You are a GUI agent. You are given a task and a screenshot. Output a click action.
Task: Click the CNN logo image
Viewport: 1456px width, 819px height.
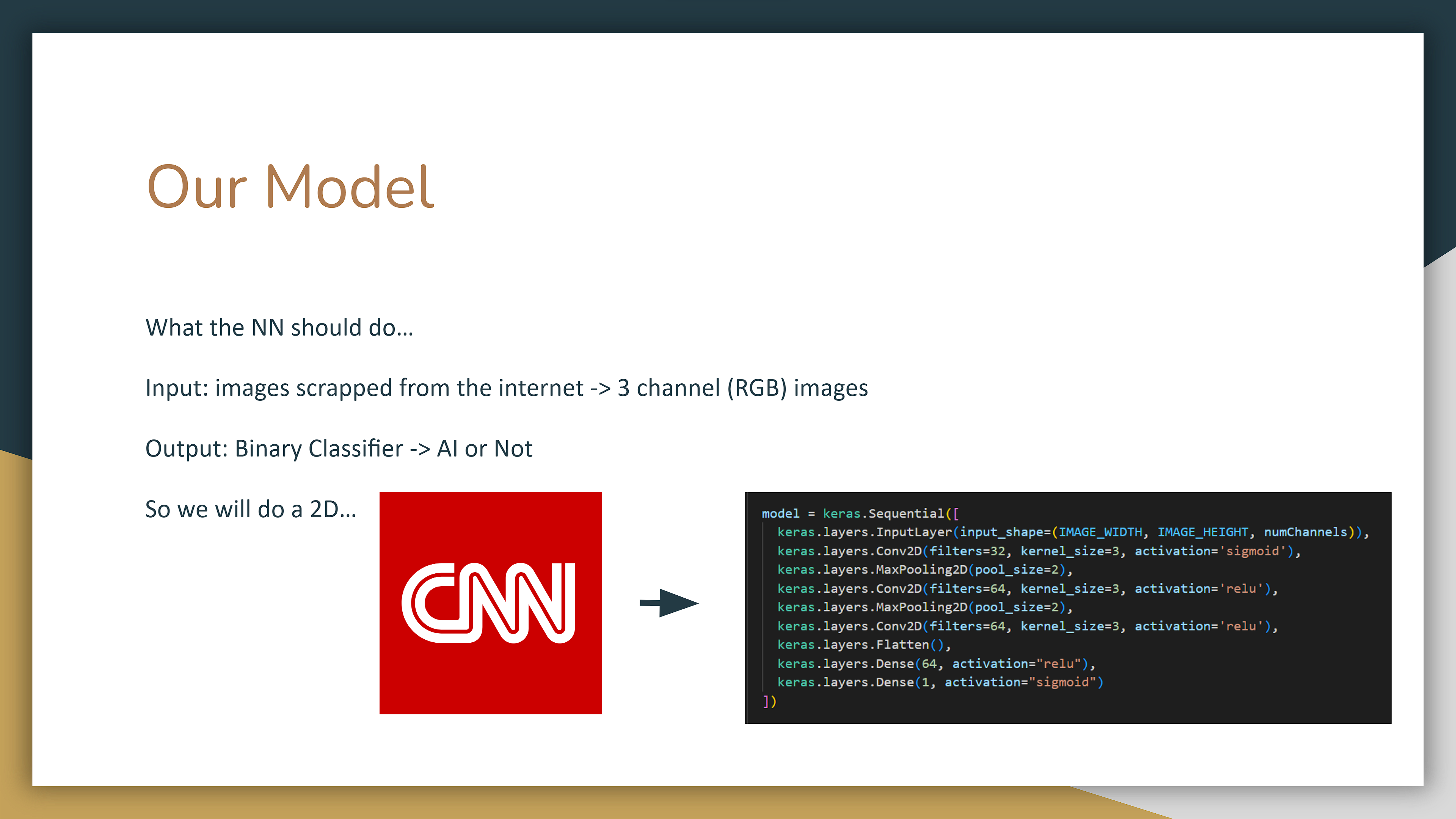[491, 602]
